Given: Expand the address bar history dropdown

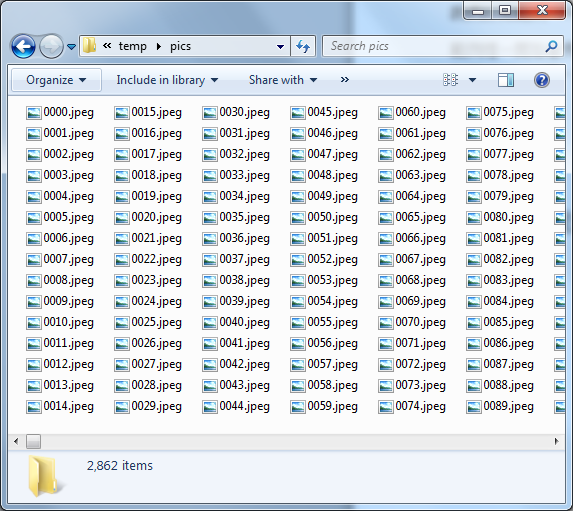Looking at the screenshot, I should (x=280, y=46).
